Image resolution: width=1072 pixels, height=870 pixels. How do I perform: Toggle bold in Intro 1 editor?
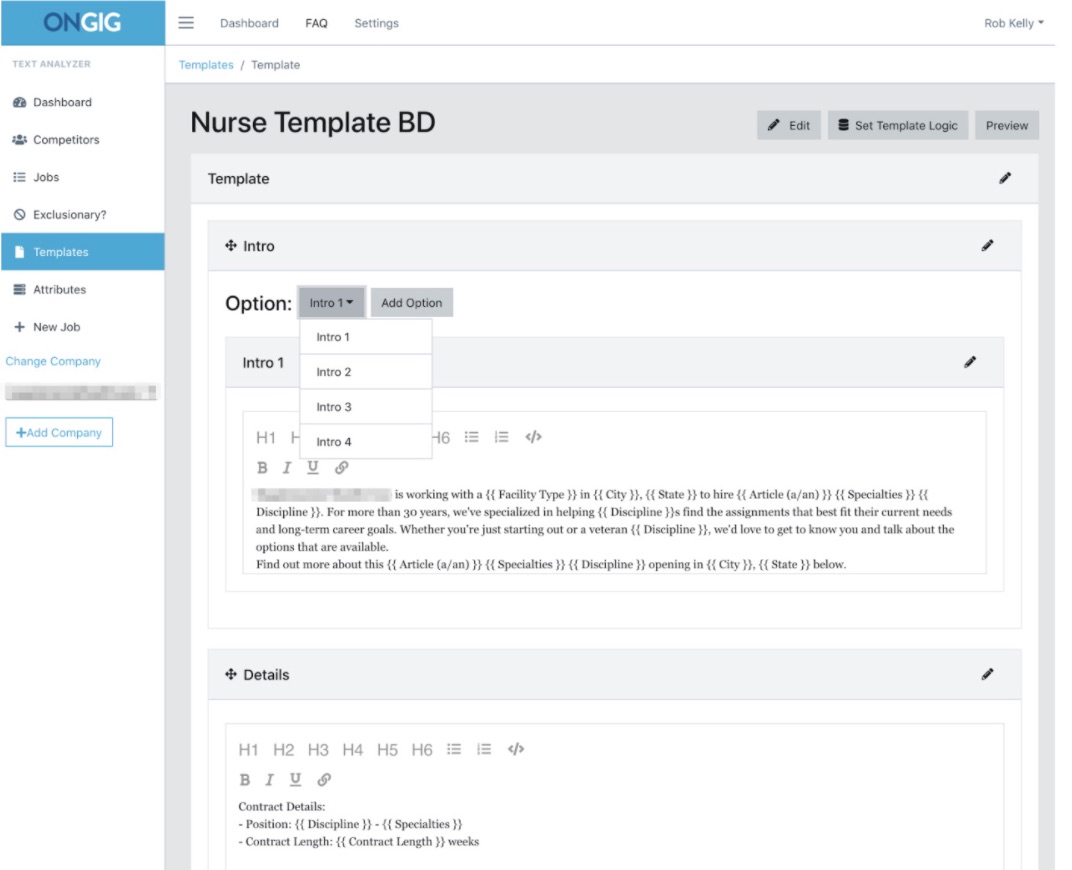[262, 467]
